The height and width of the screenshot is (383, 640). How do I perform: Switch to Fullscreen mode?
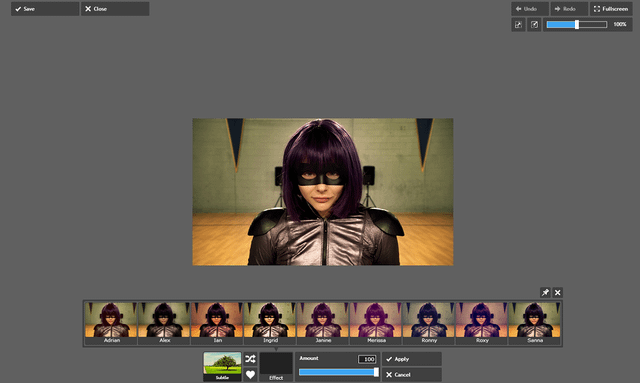pyautogui.click(x=611, y=9)
